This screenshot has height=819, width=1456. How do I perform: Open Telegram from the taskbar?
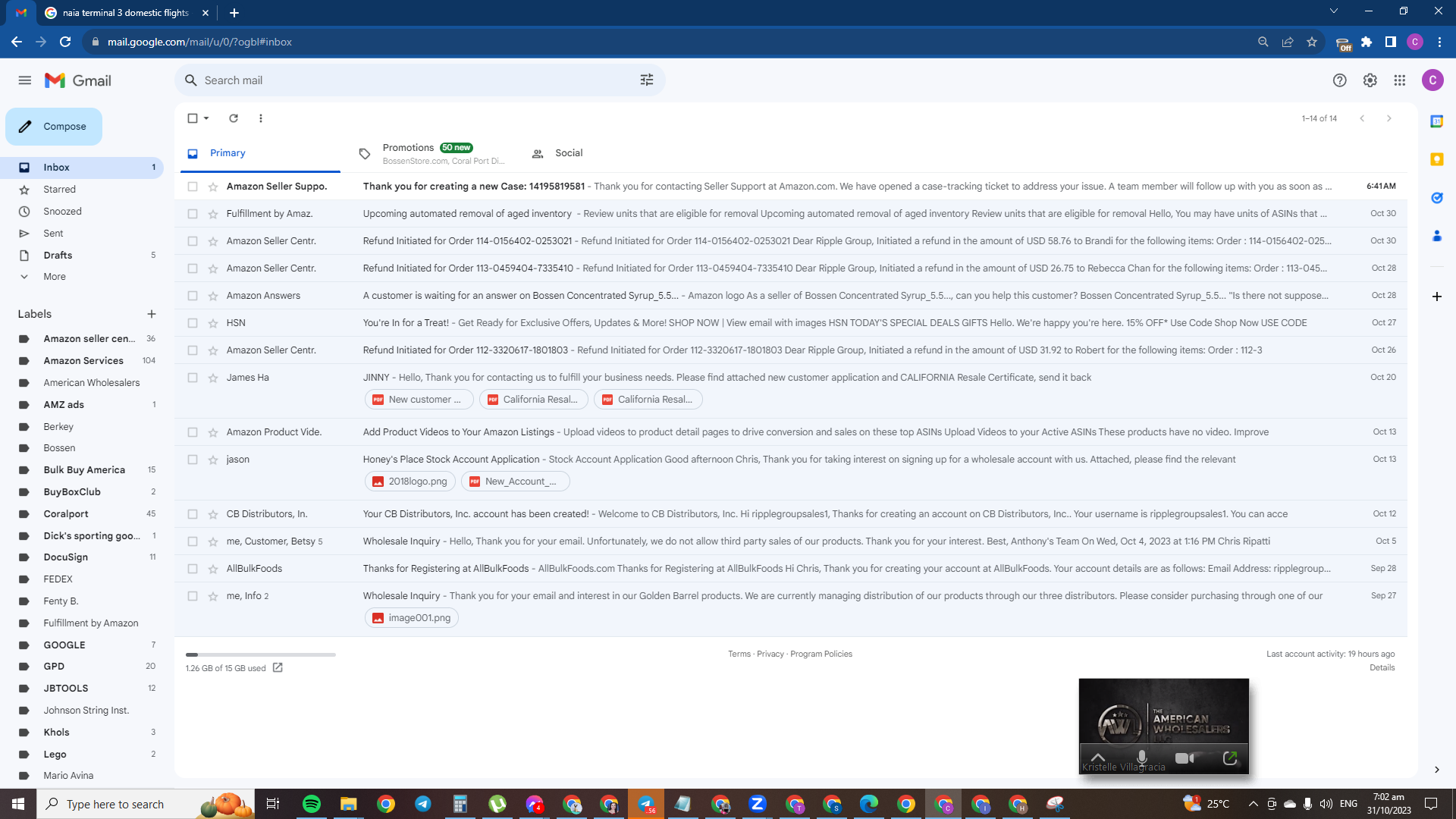pos(423,804)
